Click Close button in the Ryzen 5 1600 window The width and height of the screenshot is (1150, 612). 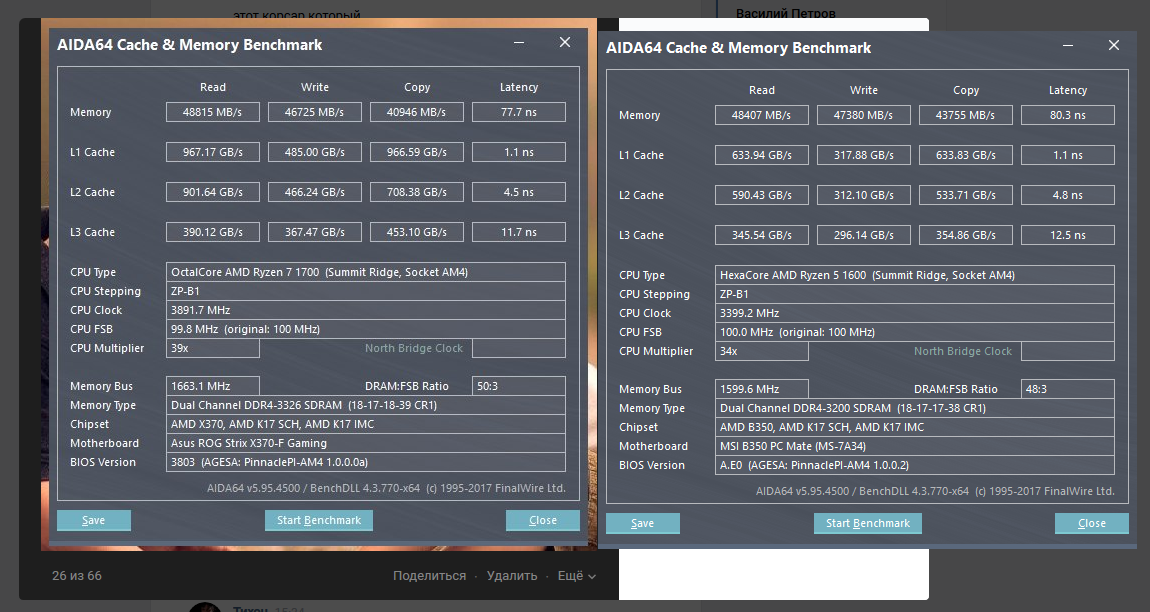(x=1091, y=523)
